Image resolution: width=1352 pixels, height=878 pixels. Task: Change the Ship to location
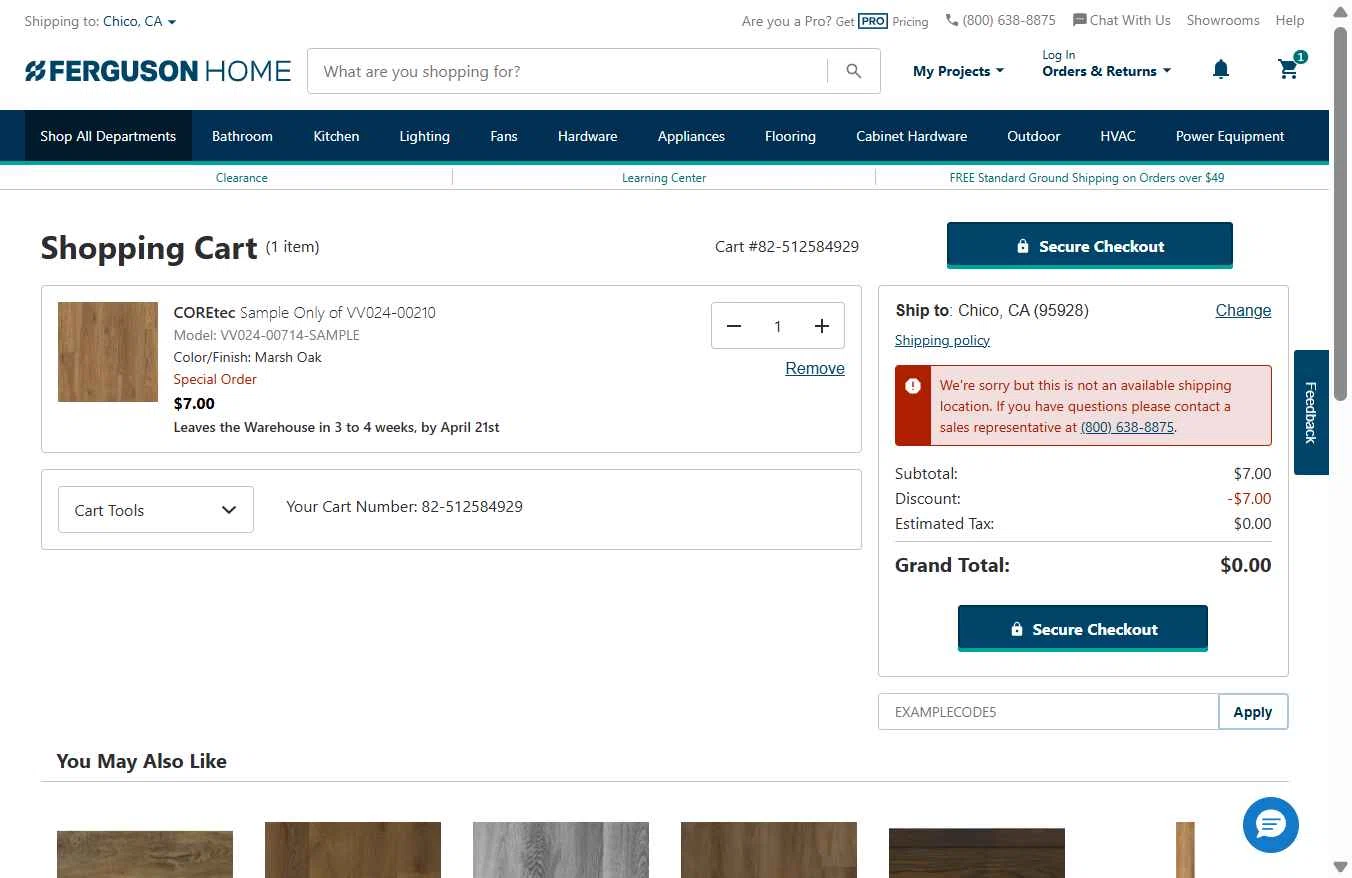tap(1243, 310)
